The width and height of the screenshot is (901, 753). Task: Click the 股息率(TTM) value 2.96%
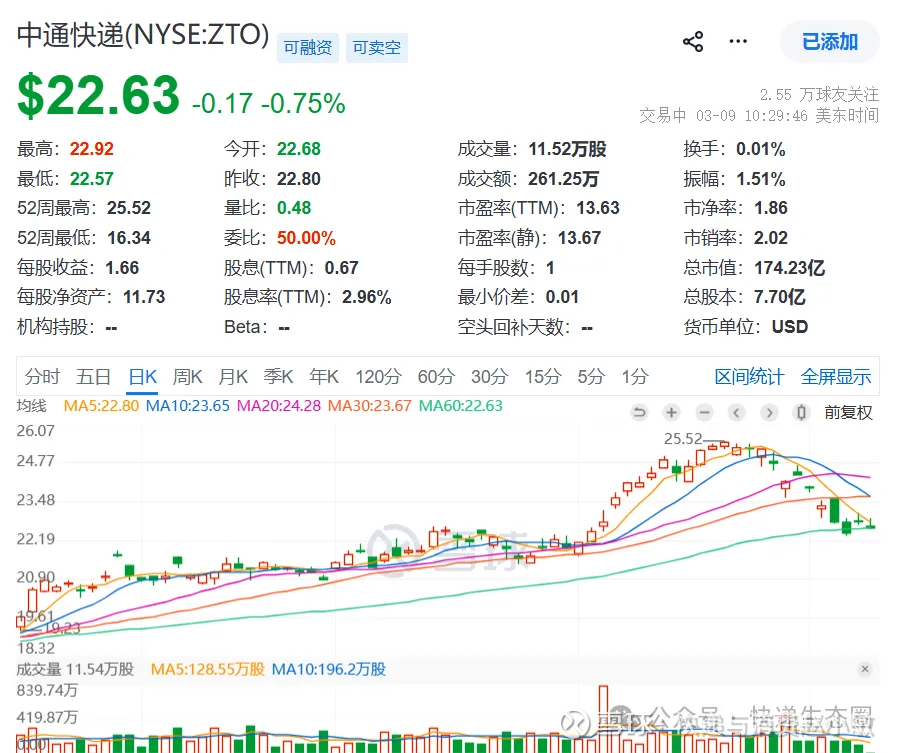point(367,297)
